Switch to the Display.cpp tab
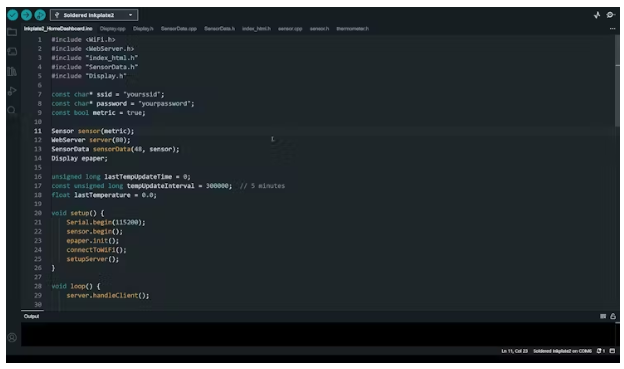 click(x=113, y=29)
